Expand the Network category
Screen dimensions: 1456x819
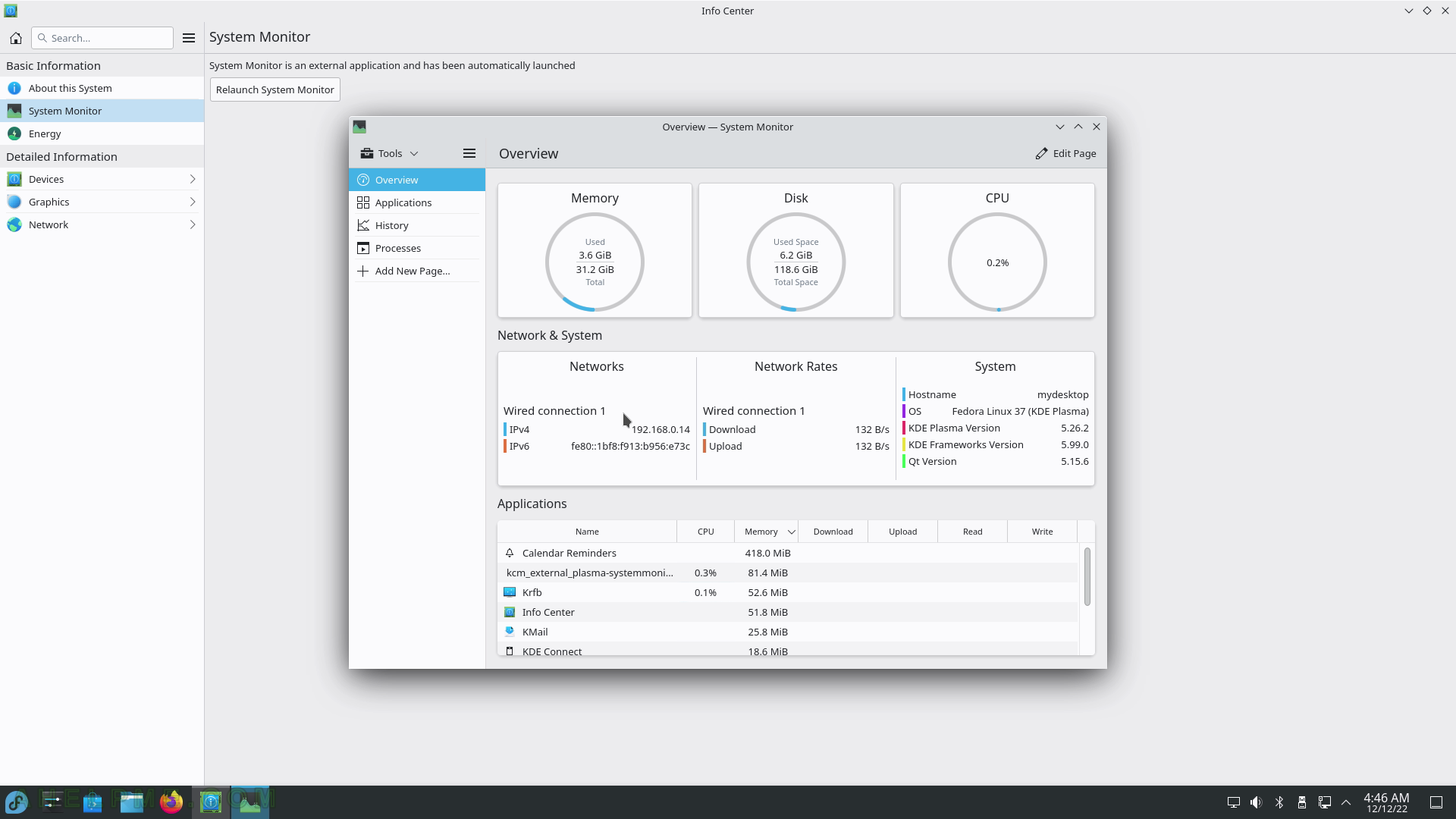[102, 224]
